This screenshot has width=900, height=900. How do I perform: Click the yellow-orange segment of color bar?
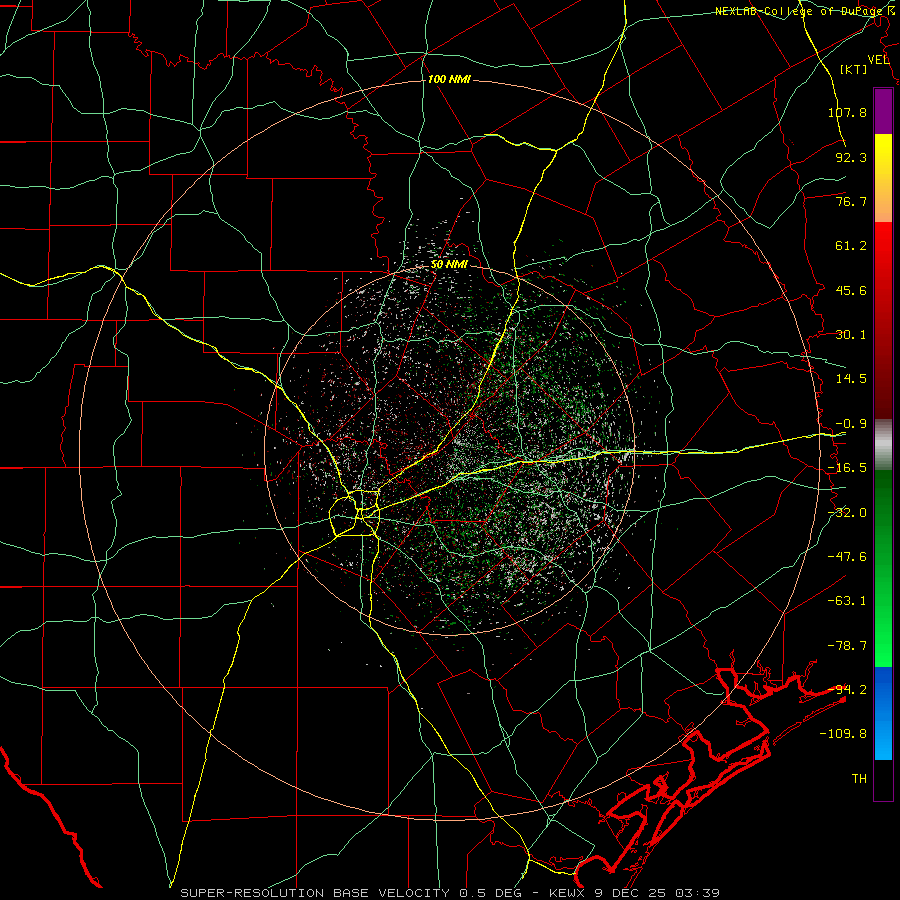click(883, 178)
